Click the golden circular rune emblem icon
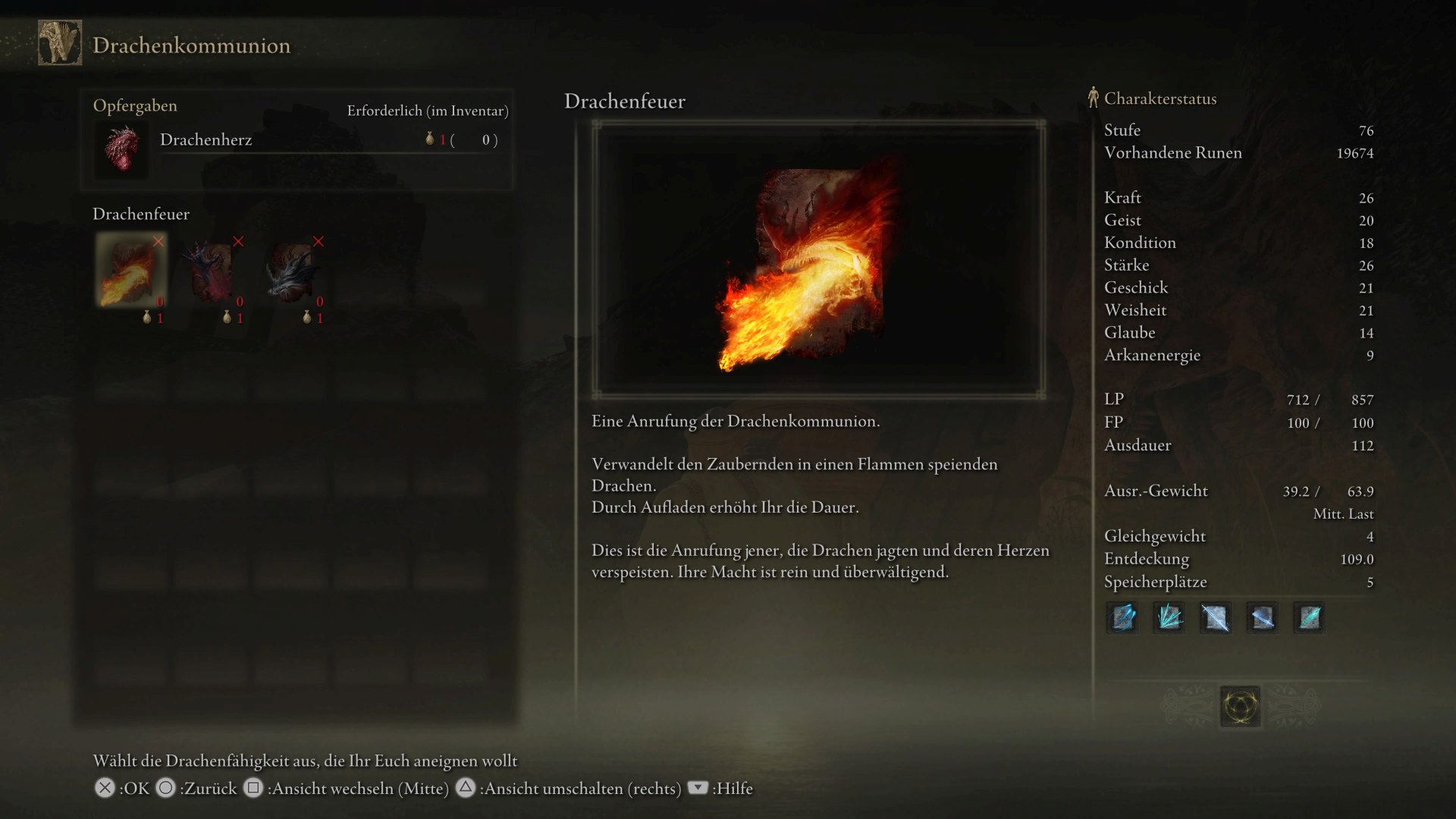Image resolution: width=1456 pixels, height=819 pixels. coord(1241,707)
